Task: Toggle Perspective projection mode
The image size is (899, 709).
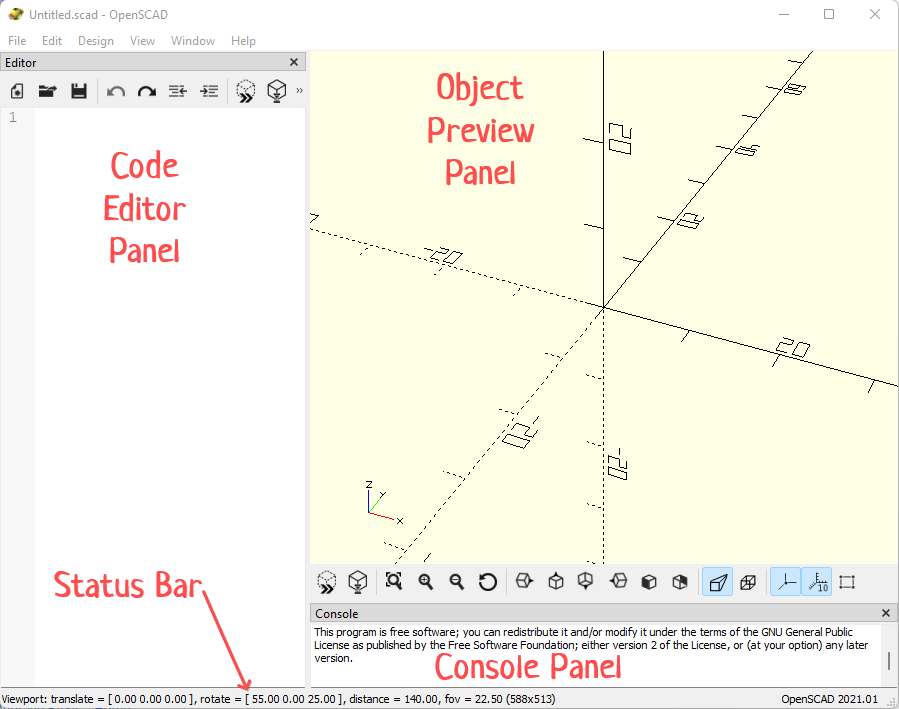Action: point(718,582)
